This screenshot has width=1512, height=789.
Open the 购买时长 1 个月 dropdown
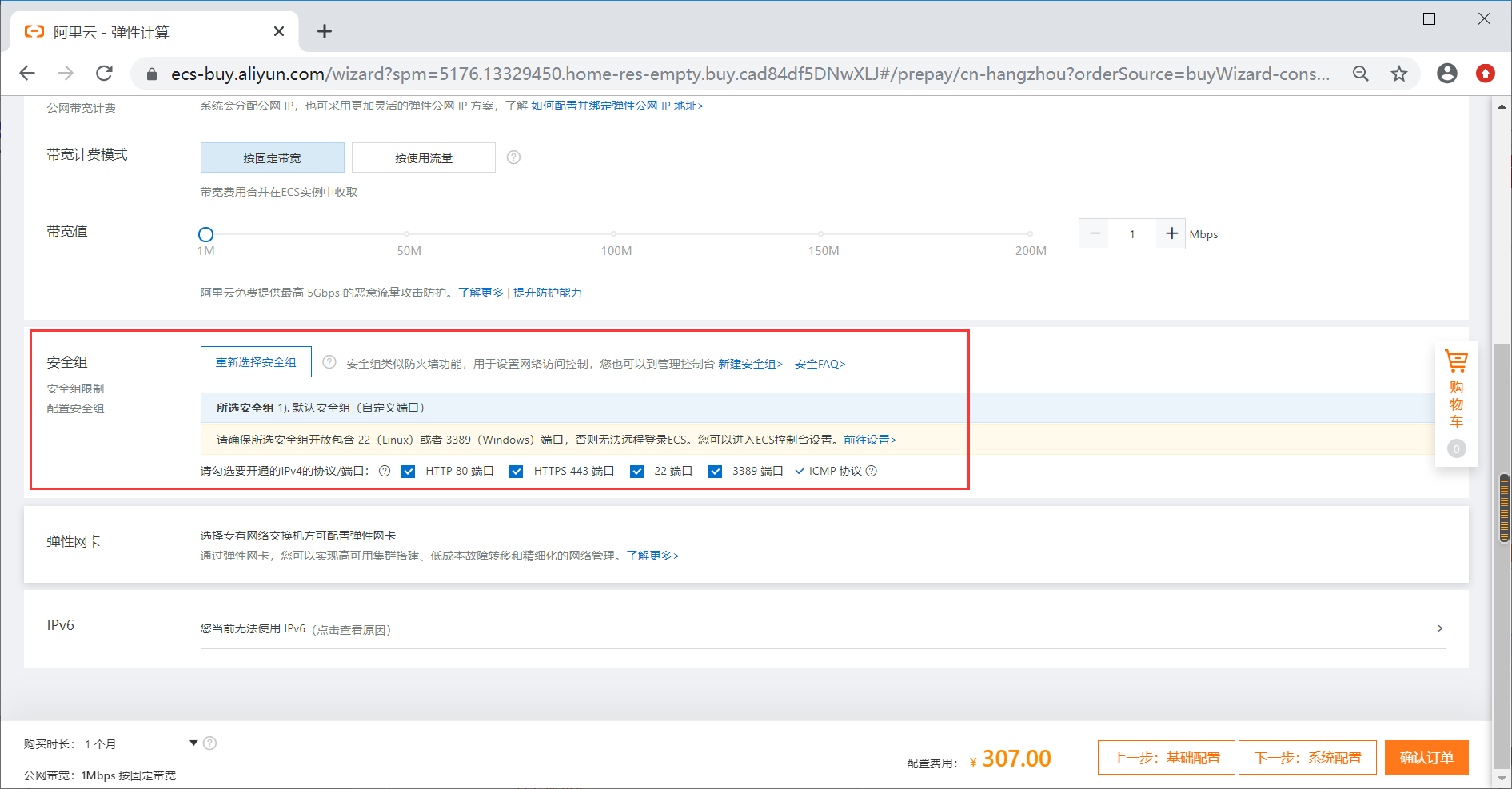tap(141, 744)
